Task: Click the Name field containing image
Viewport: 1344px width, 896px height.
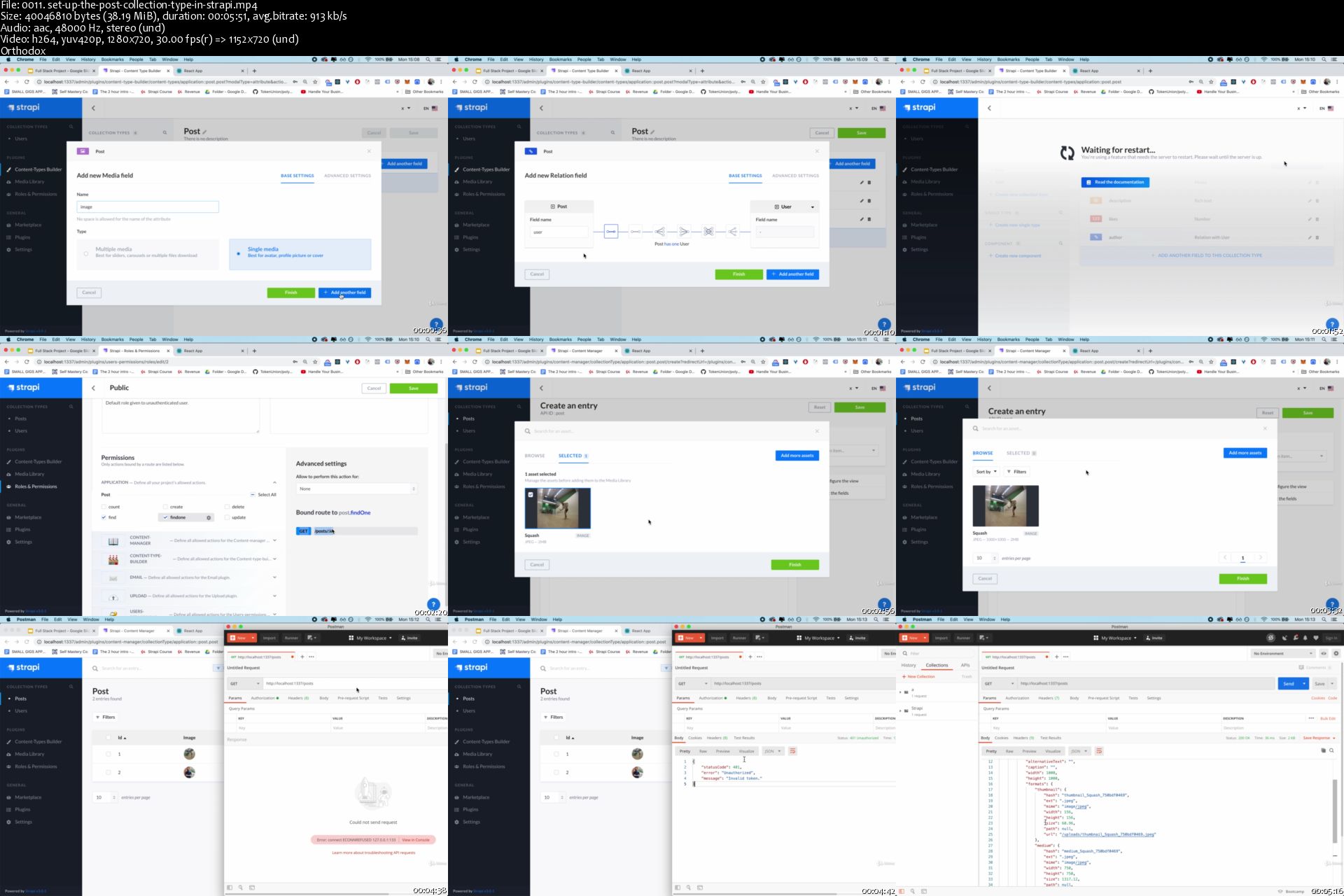Action: click(x=148, y=206)
